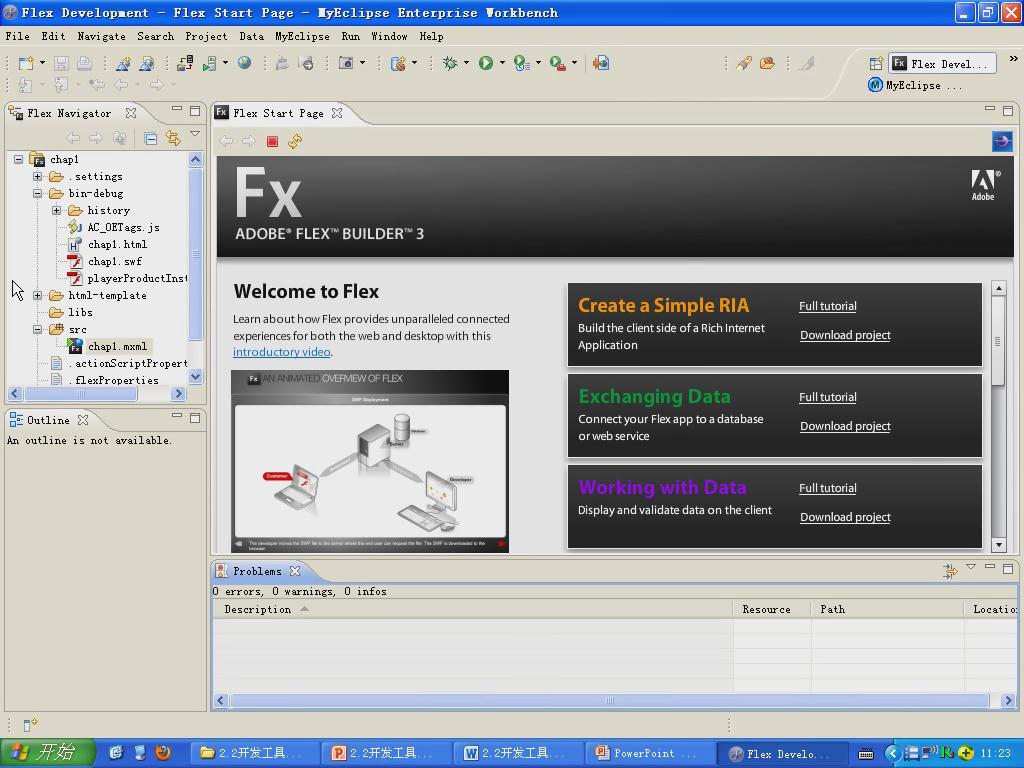1024x768 pixels.
Task: Click the Windows Start button
Action: click(47, 753)
